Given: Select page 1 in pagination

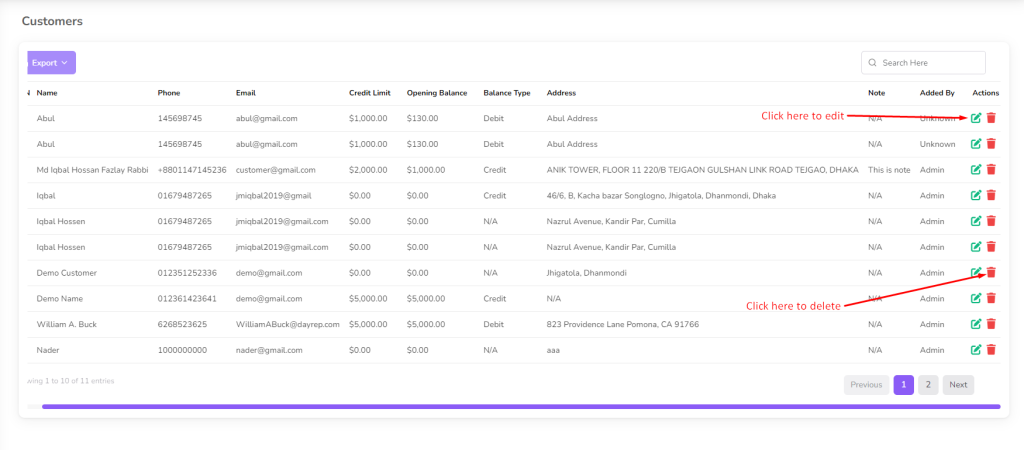Looking at the screenshot, I should pyautogui.click(x=903, y=385).
